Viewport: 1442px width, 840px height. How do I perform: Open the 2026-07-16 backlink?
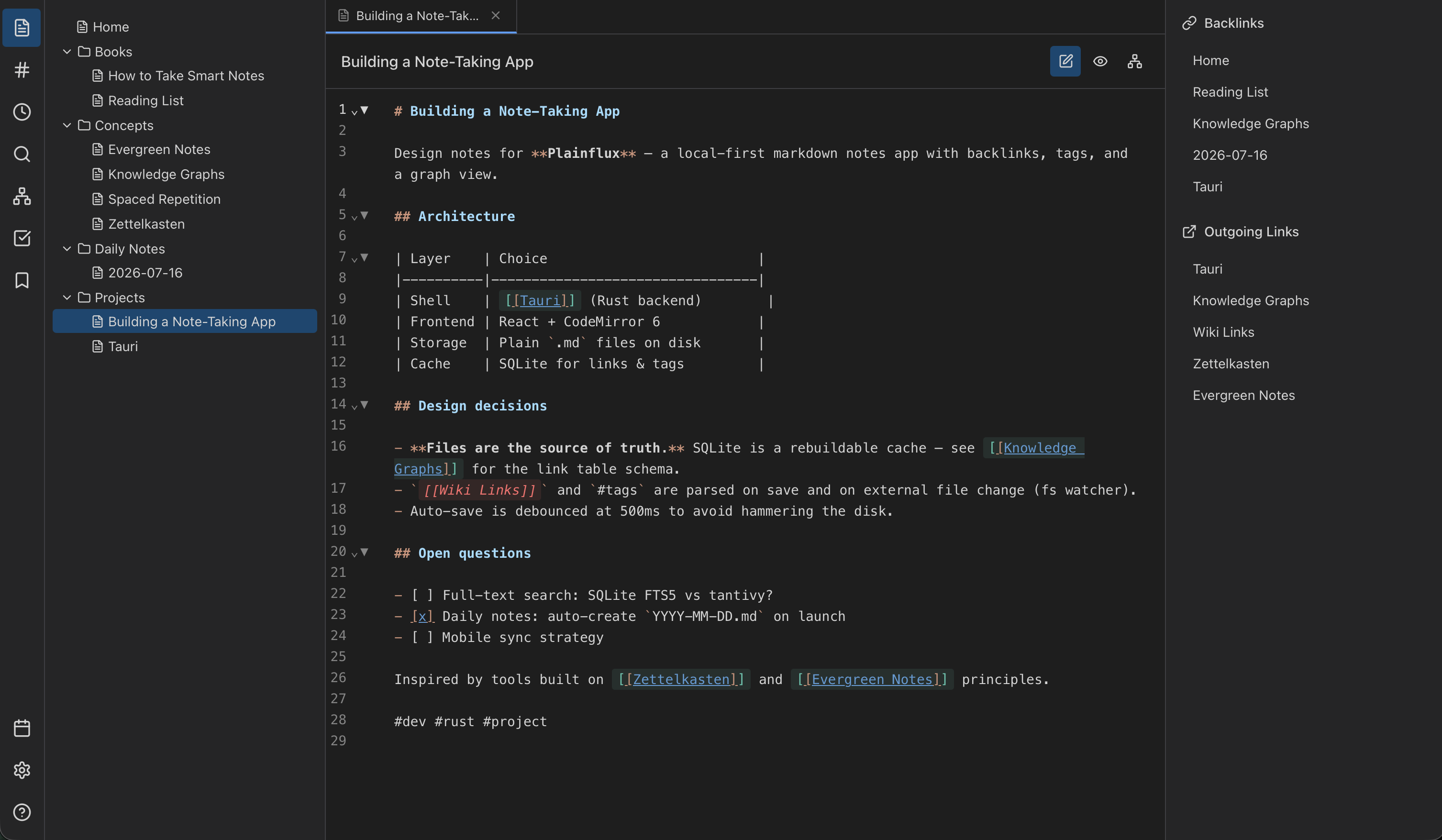(x=1230, y=155)
